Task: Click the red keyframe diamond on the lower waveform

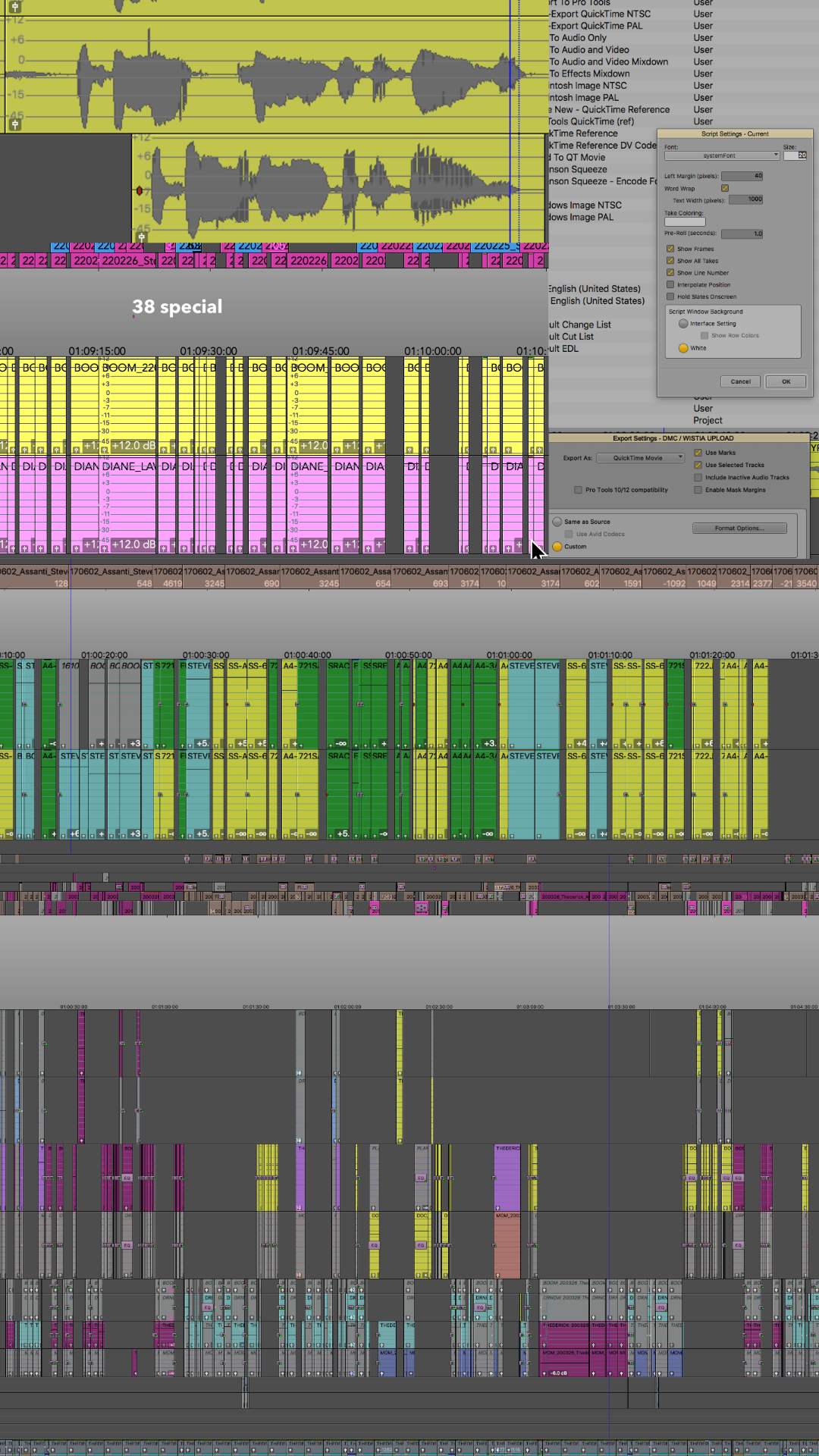Action: tap(139, 190)
